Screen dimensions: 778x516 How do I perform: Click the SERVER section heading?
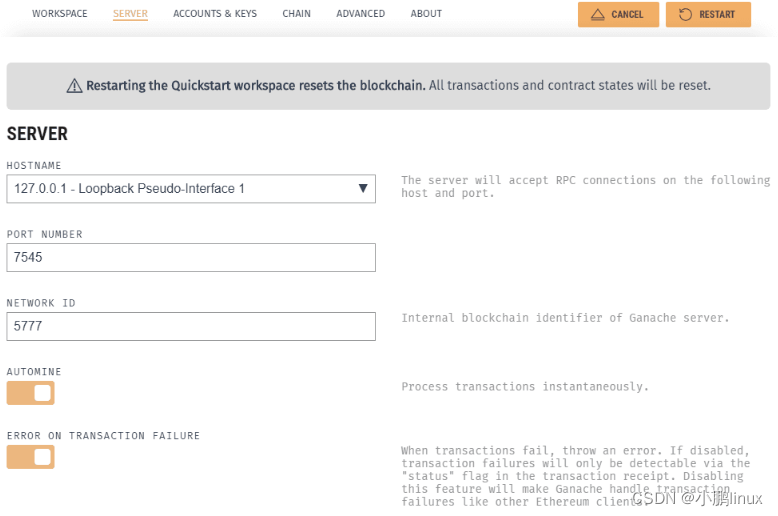[x=37, y=134]
